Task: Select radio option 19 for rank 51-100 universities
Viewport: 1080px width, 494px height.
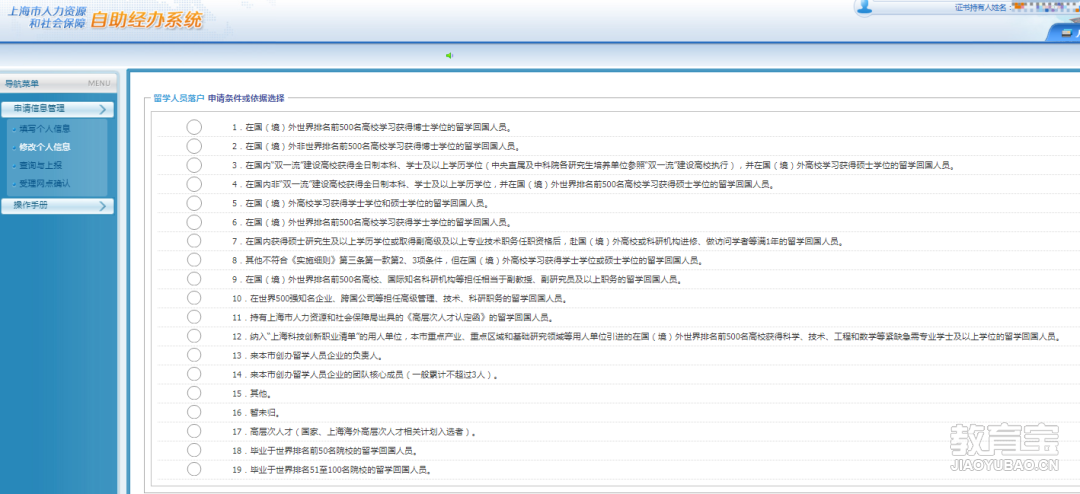Action: pyautogui.click(x=194, y=469)
